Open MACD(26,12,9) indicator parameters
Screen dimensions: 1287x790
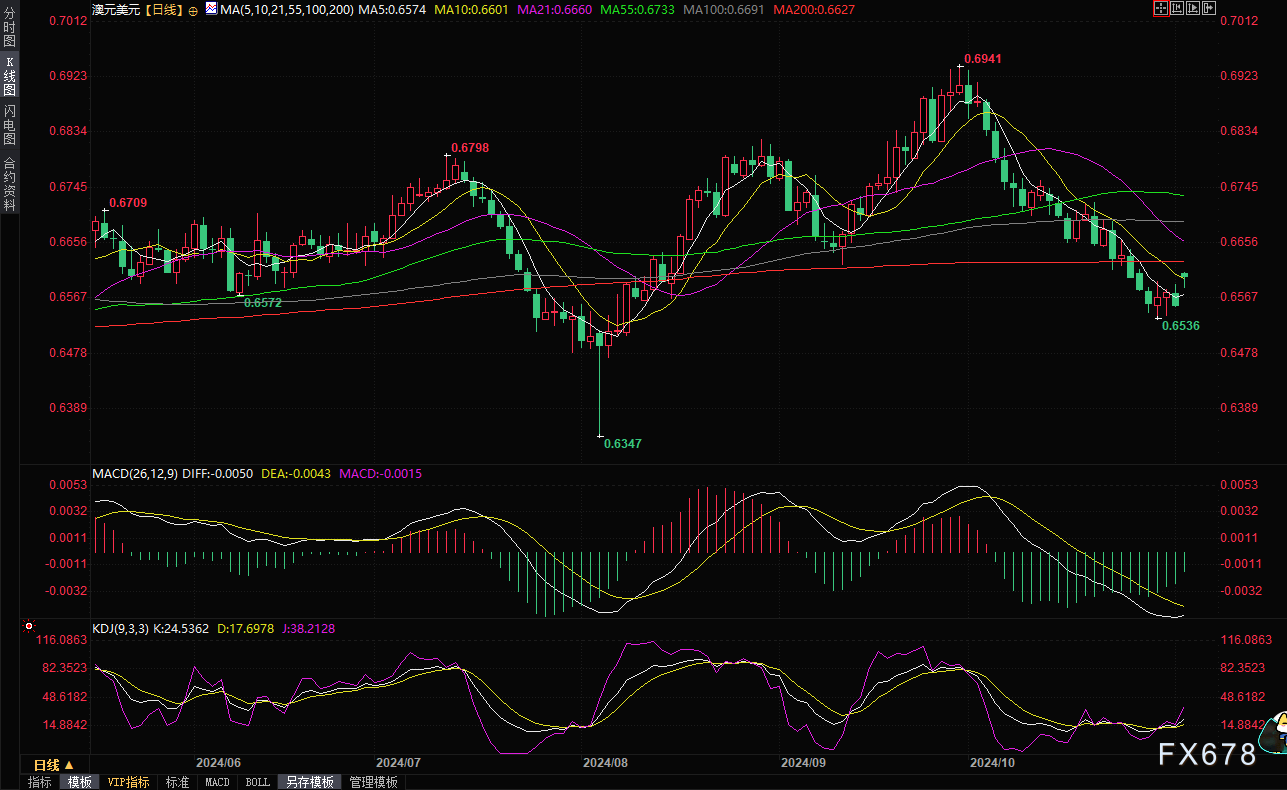point(135,473)
